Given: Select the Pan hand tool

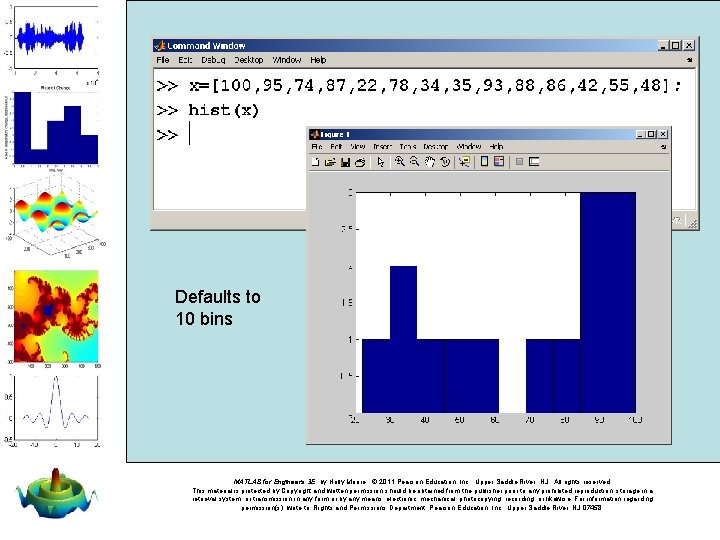Looking at the screenshot, I should click(x=429, y=162).
